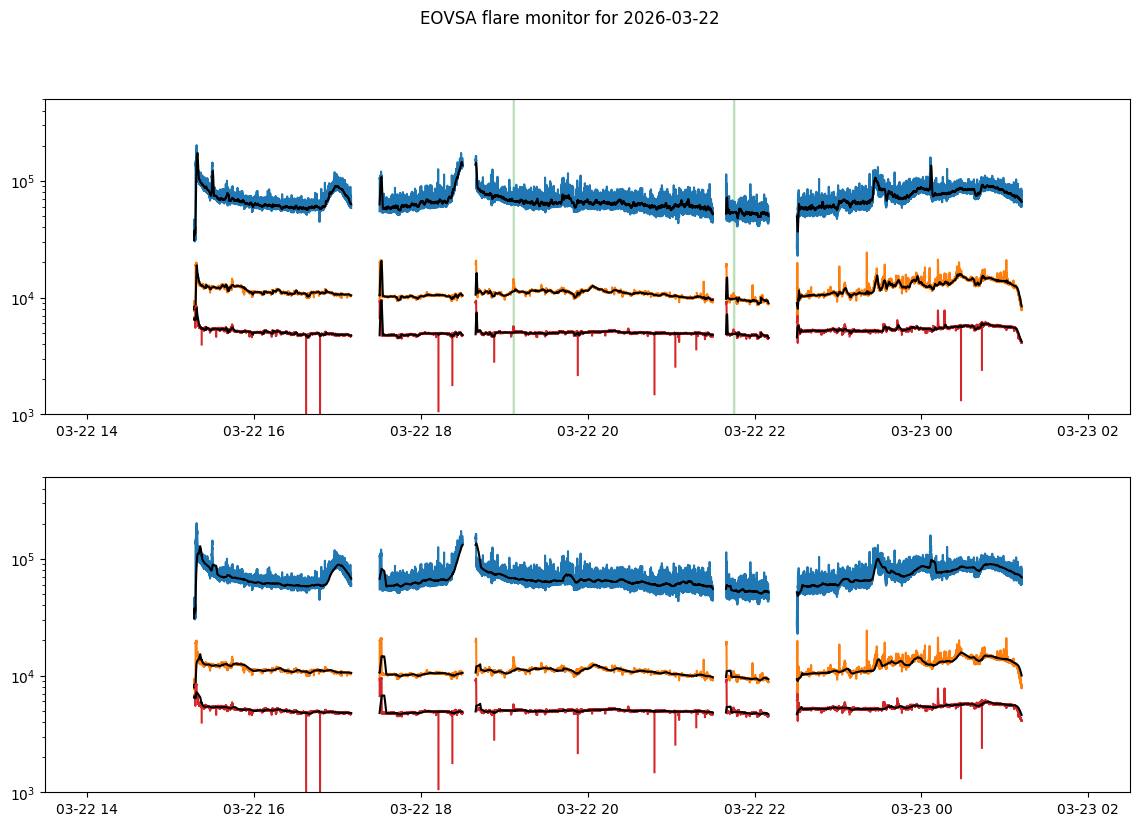
Task: Click the "03-22 22" tick label on top plot
Action: click(x=754, y=432)
